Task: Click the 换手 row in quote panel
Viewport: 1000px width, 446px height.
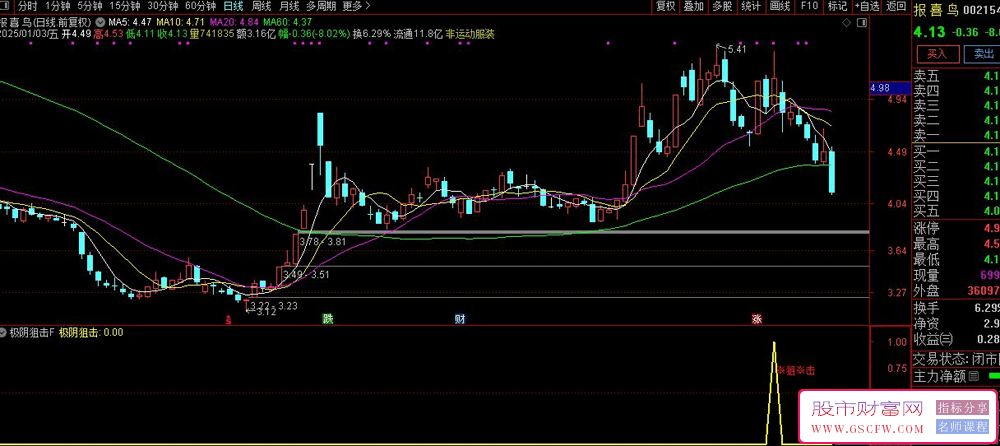Action: (x=956, y=308)
